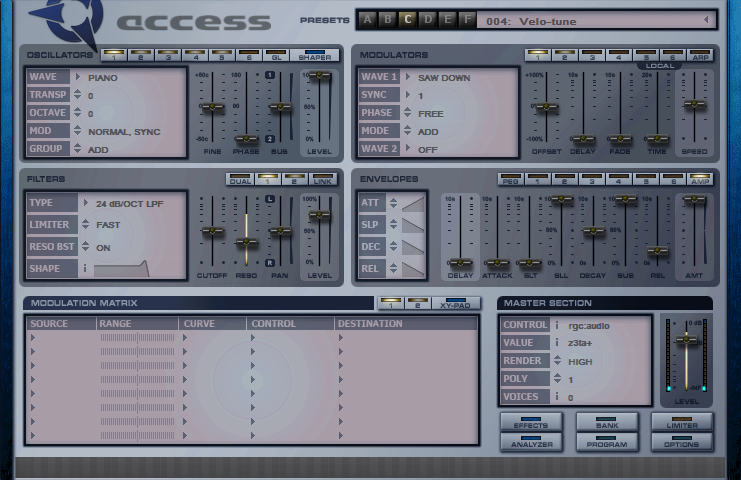Open the envelopes PEG tab
The height and width of the screenshot is (480, 741).
point(510,180)
